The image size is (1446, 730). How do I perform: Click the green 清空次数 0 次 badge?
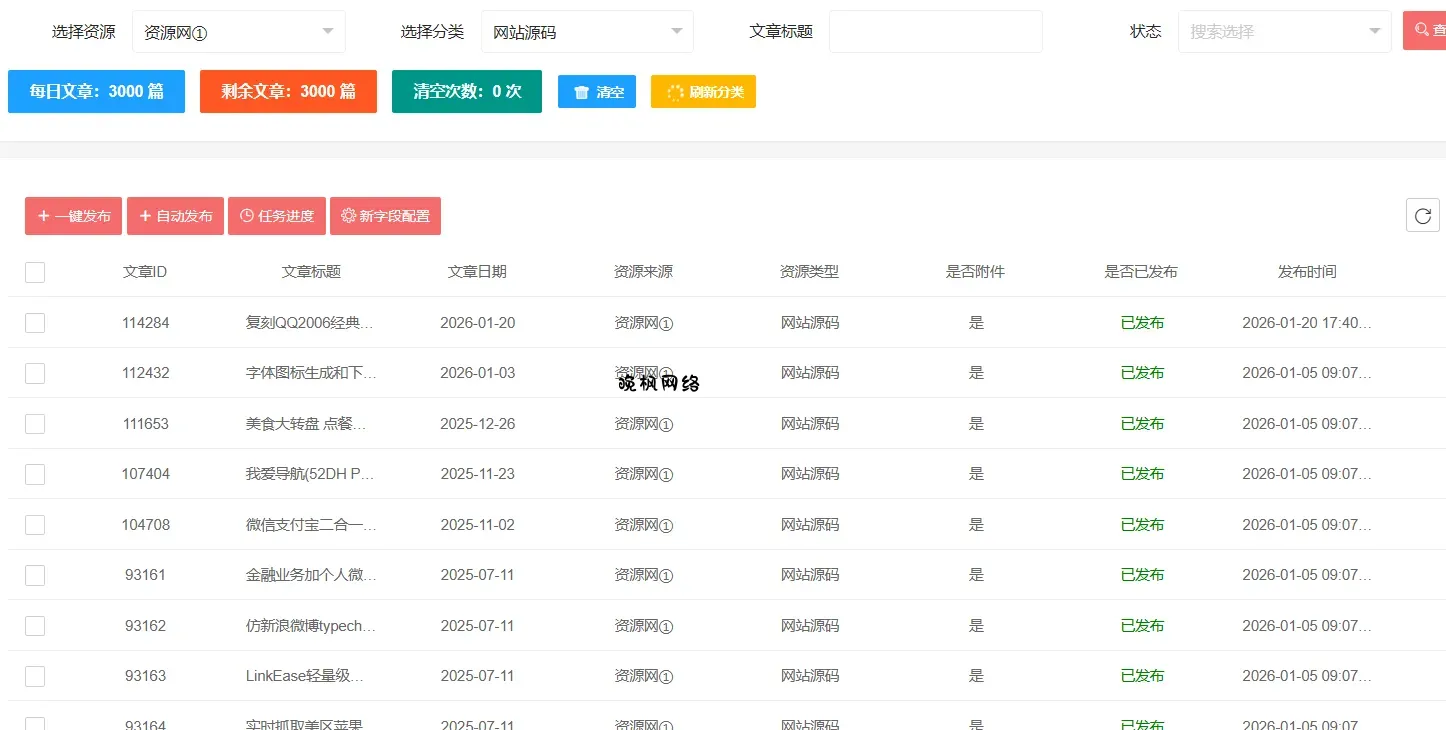click(x=466, y=91)
